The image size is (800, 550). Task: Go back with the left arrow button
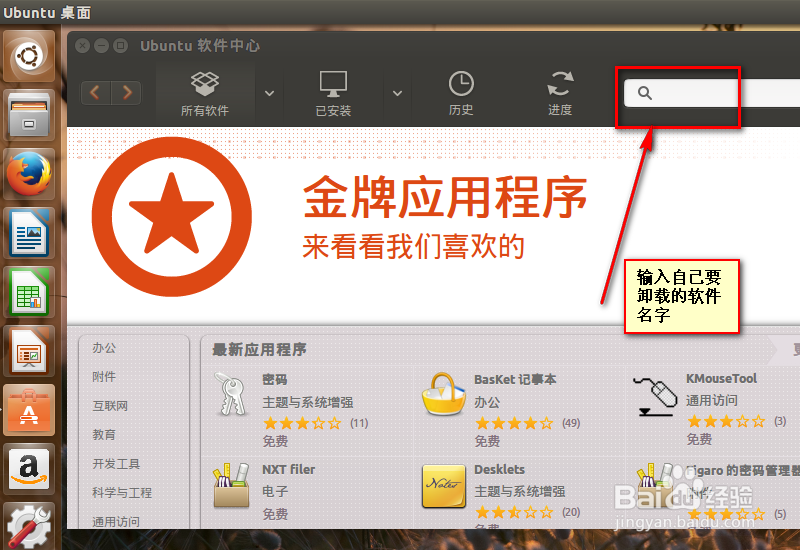point(95,93)
